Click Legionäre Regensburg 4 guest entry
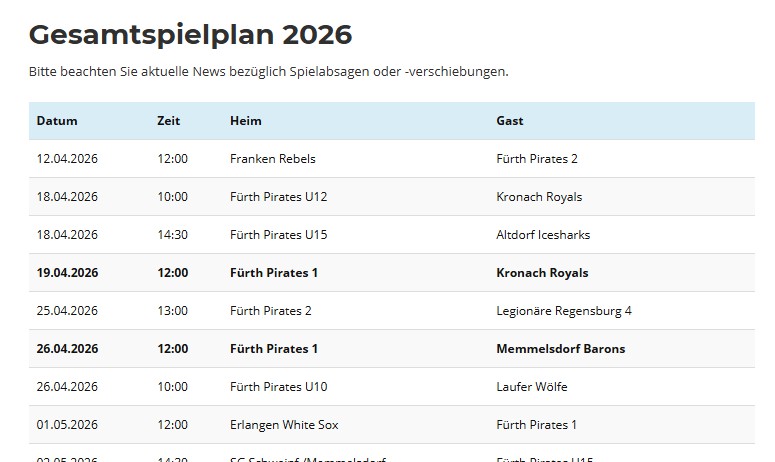Image resolution: width=775 pixels, height=462 pixels. click(563, 311)
